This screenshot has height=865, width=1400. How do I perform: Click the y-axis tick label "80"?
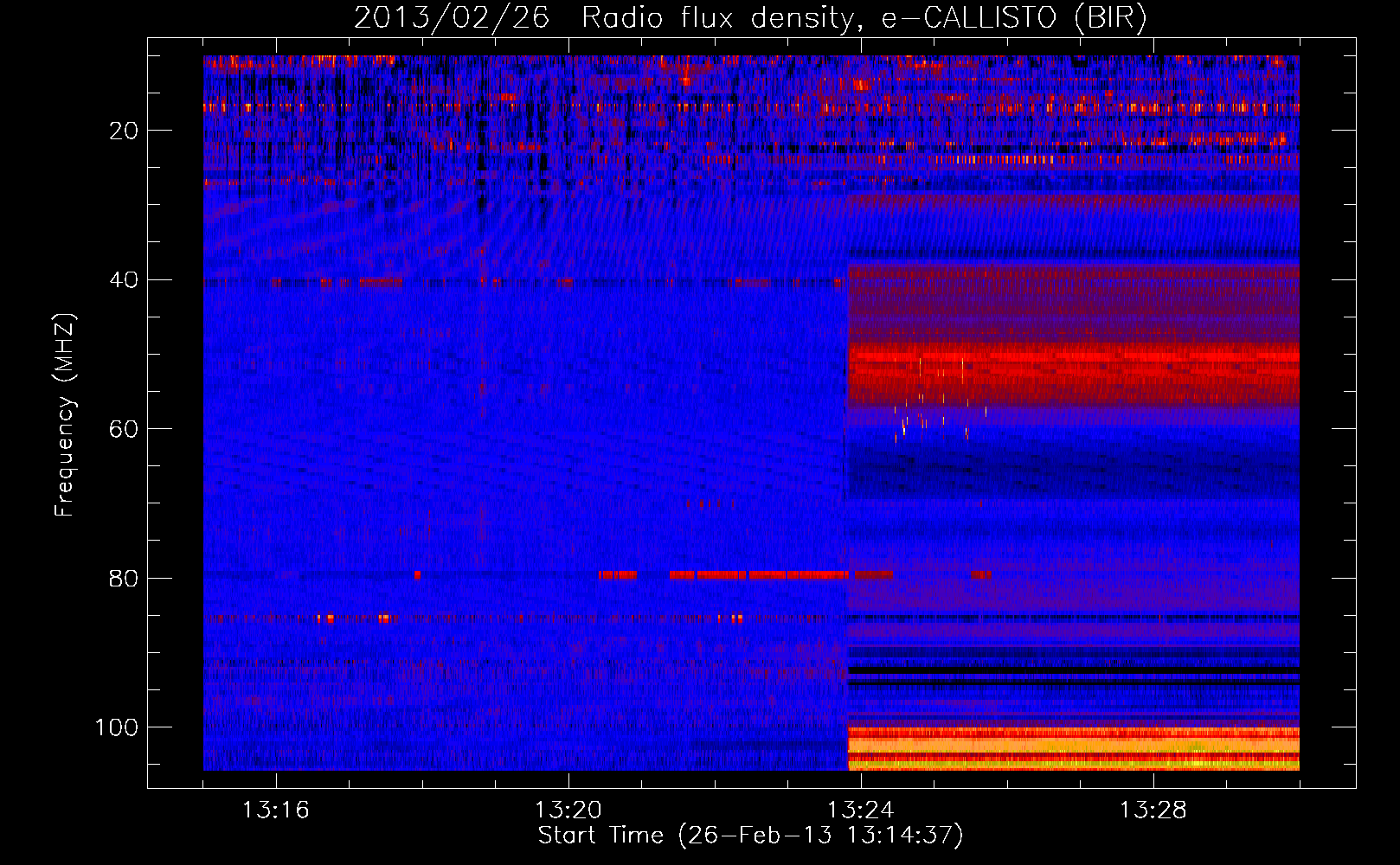point(125,578)
